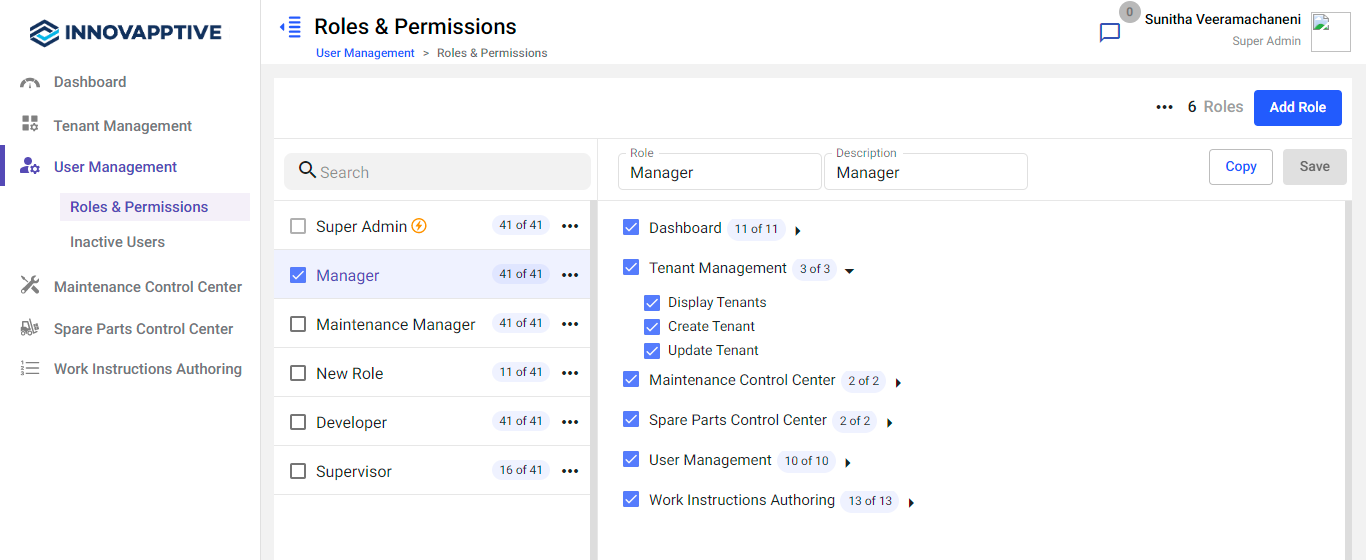The width and height of the screenshot is (1366, 560).
Task: Open Inactive Users in the sidebar
Action: tap(117, 242)
